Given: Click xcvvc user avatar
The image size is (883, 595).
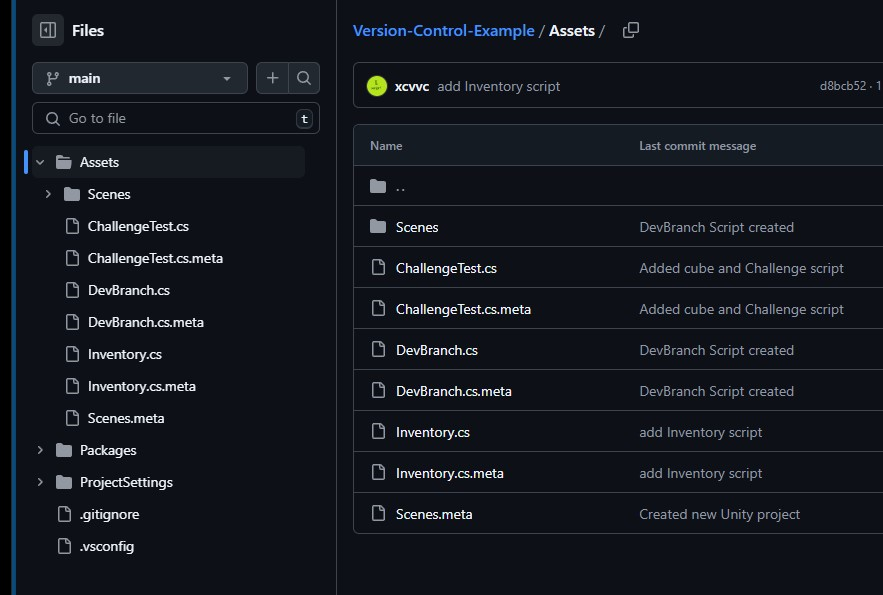Looking at the screenshot, I should (377, 86).
